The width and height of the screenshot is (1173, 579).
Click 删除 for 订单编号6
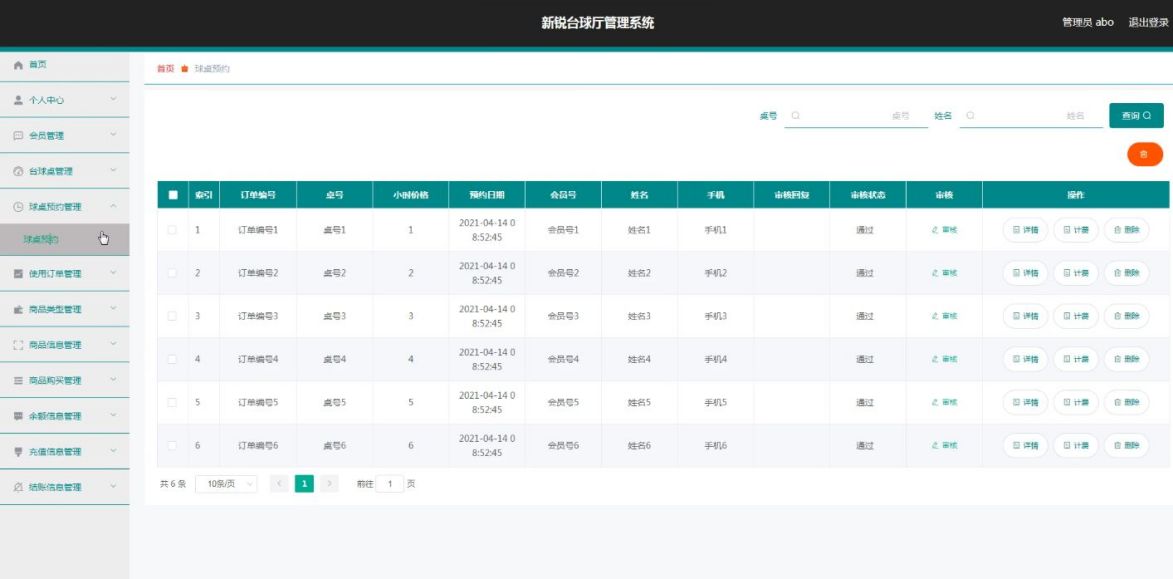click(x=1127, y=446)
